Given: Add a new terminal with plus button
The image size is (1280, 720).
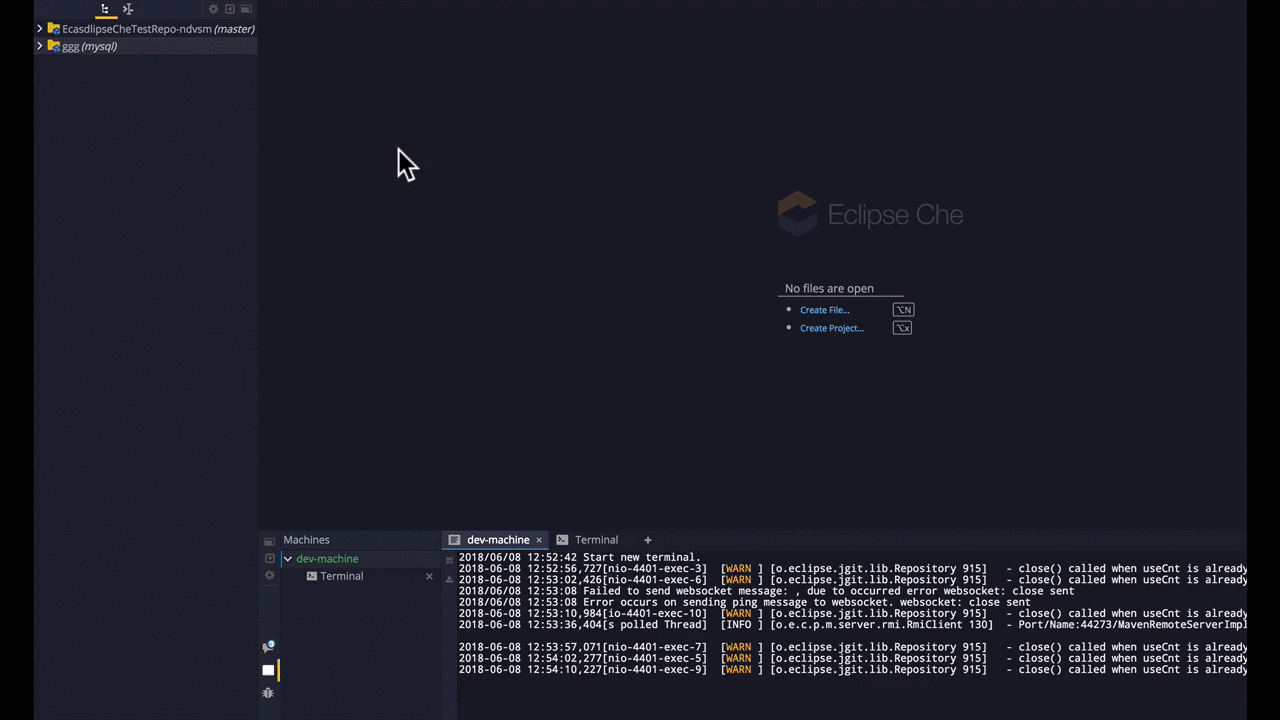Looking at the screenshot, I should point(647,540).
